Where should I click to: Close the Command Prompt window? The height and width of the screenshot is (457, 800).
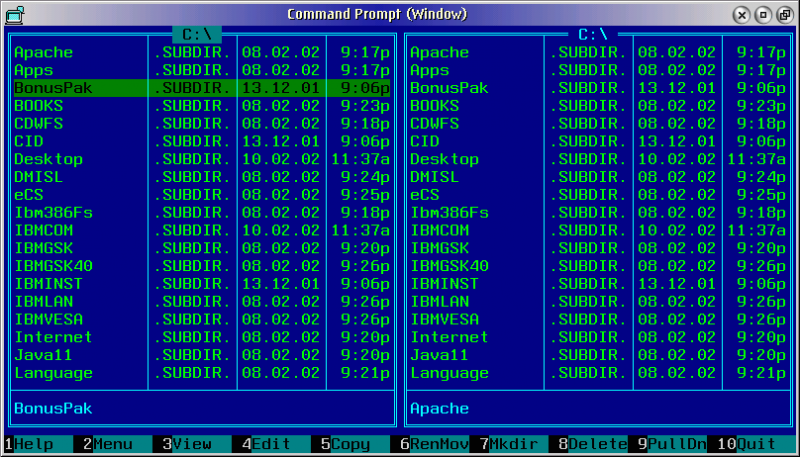coord(742,15)
